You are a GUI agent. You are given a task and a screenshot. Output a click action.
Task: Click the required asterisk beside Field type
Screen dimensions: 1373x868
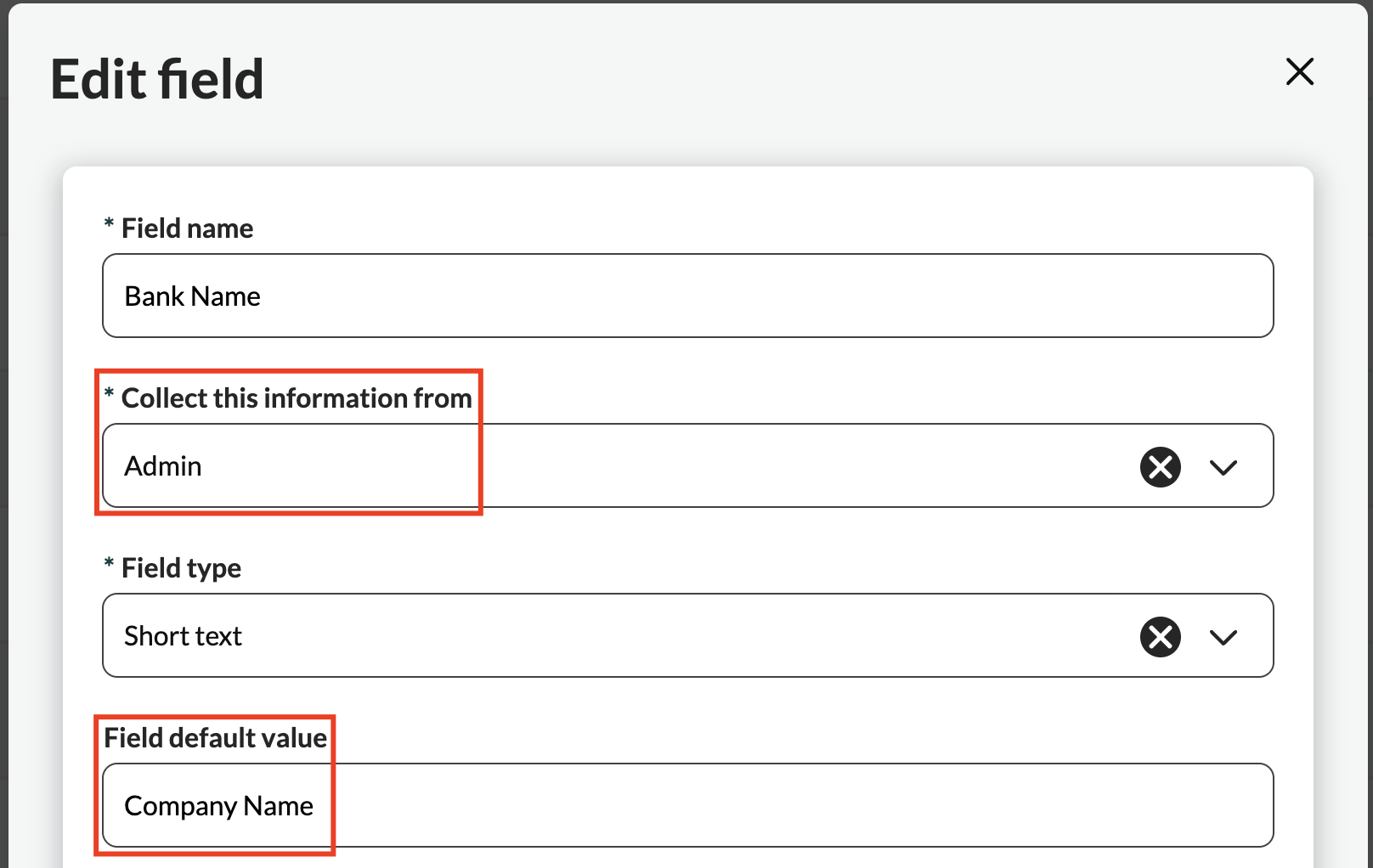coord(109,565)
